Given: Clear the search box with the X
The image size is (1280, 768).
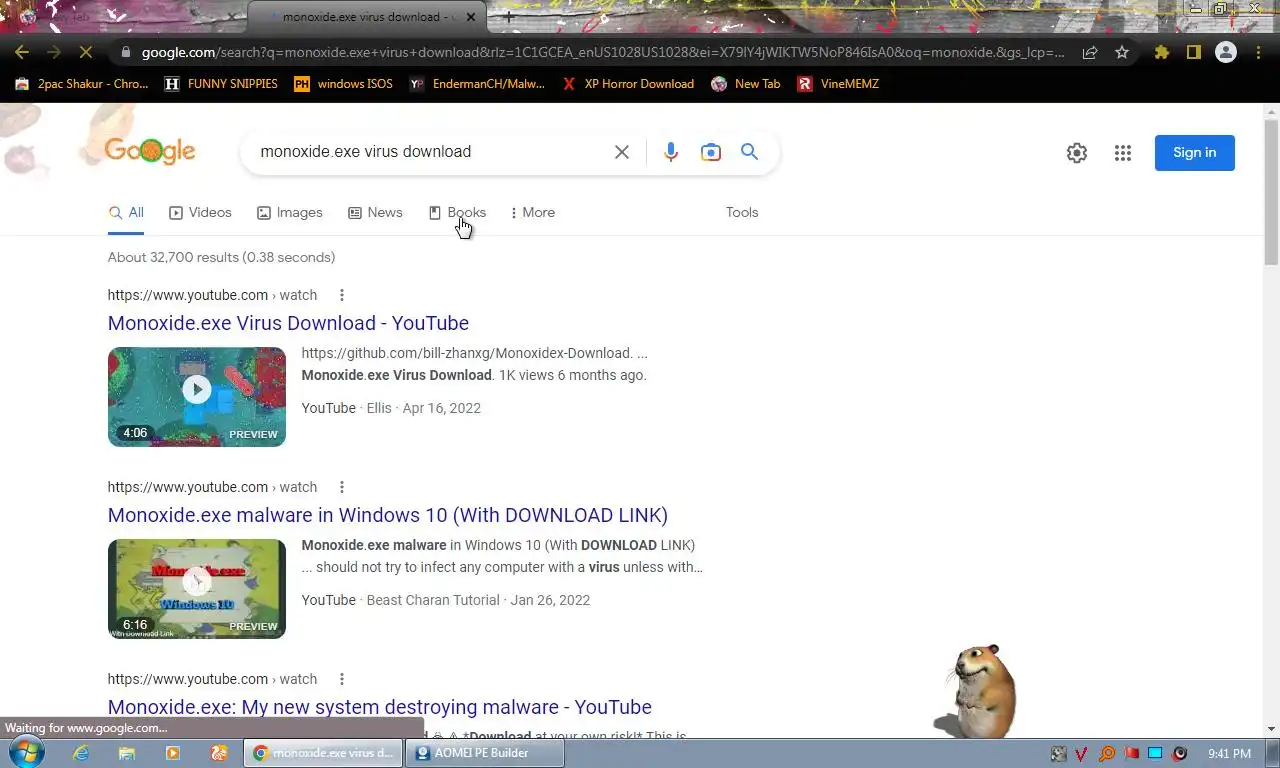Looking at the screenshot, I should [621, 152].
